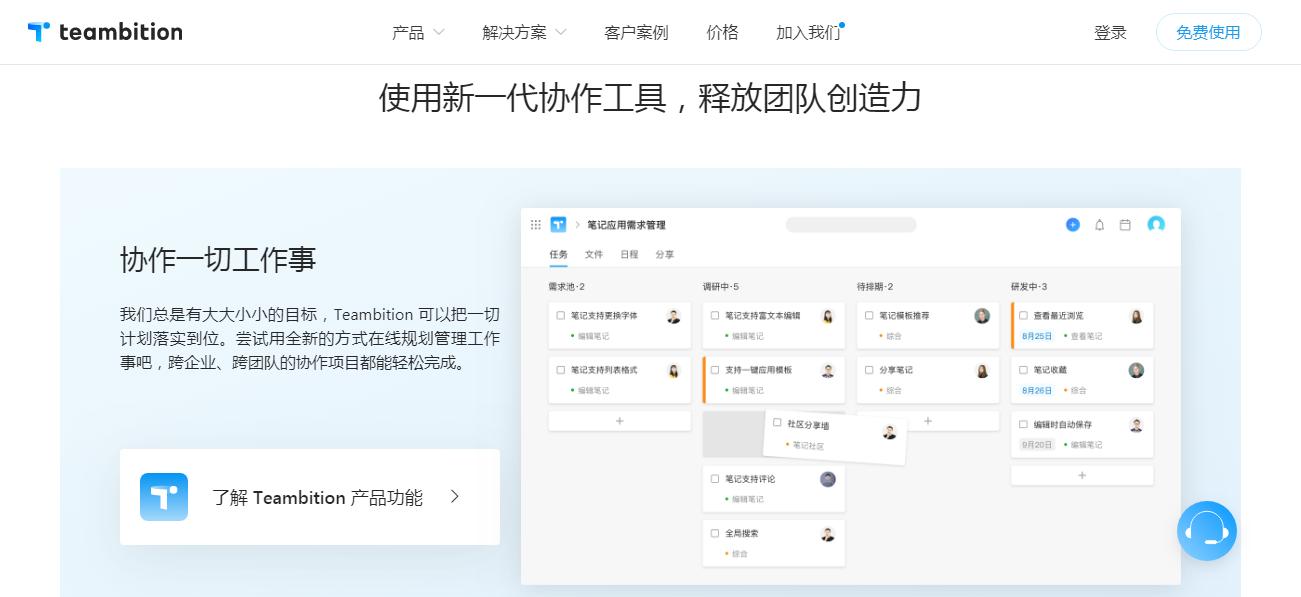
Task: Click the 免费使用 button
Action: [1208, 31]
